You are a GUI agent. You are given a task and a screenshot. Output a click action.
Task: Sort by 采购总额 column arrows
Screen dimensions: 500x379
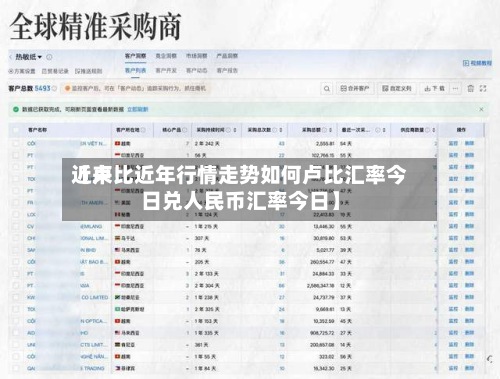point(331,130)
